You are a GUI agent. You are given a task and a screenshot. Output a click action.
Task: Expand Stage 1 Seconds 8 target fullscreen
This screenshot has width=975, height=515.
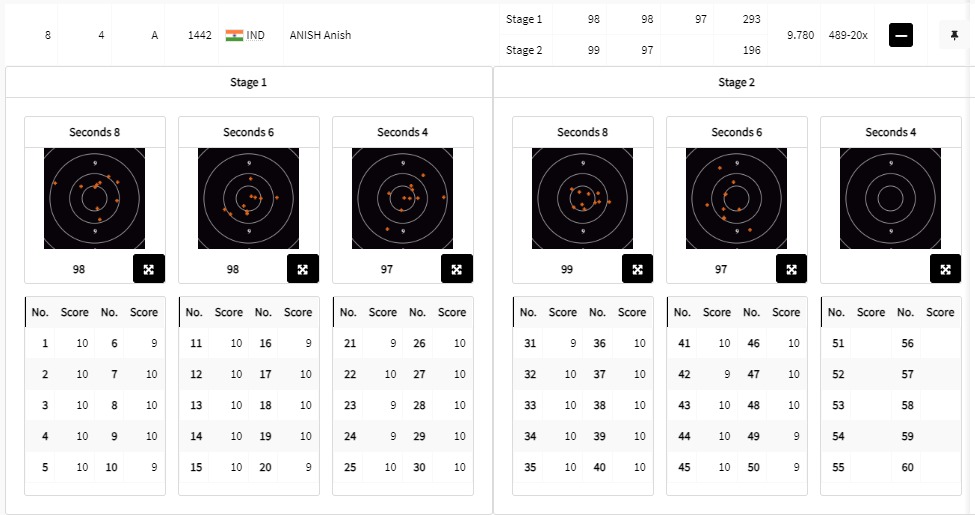pyautogui.click(x=149, y=269)
